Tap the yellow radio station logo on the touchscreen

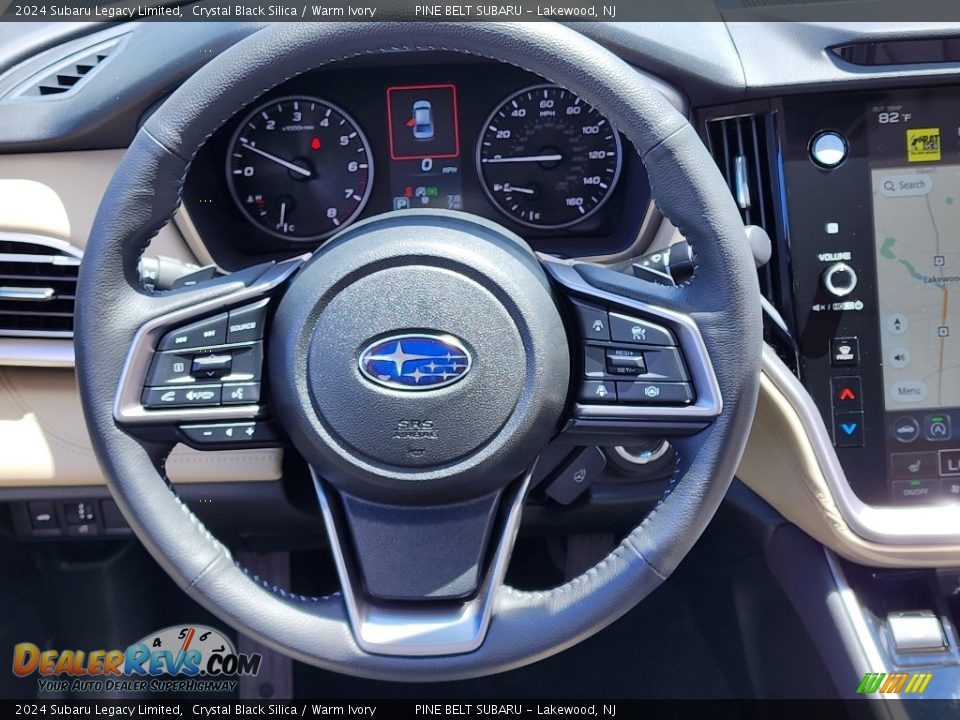click(923, 144)
